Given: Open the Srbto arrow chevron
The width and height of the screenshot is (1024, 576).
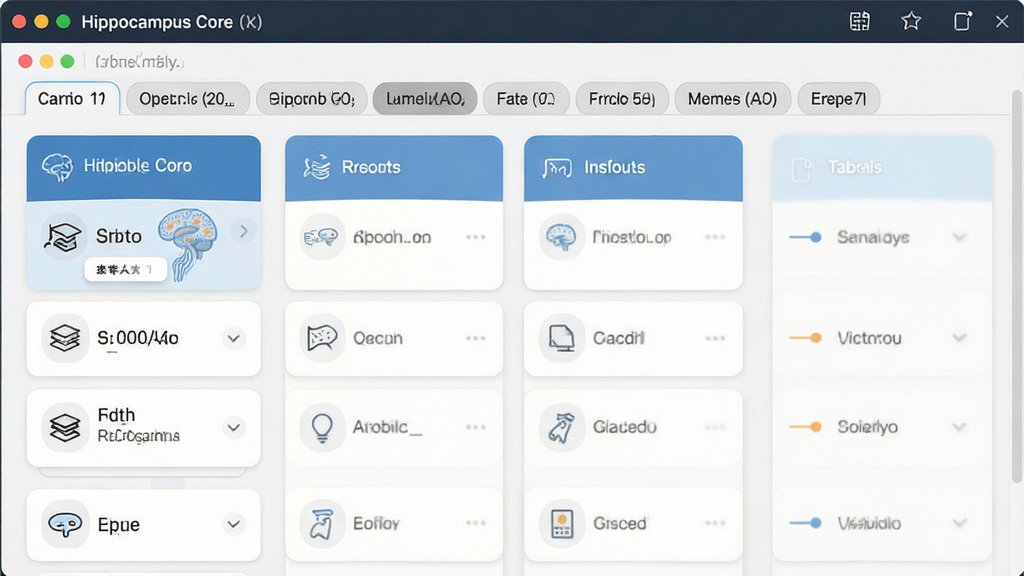Looking at the screenshot, I should point(244,231).
